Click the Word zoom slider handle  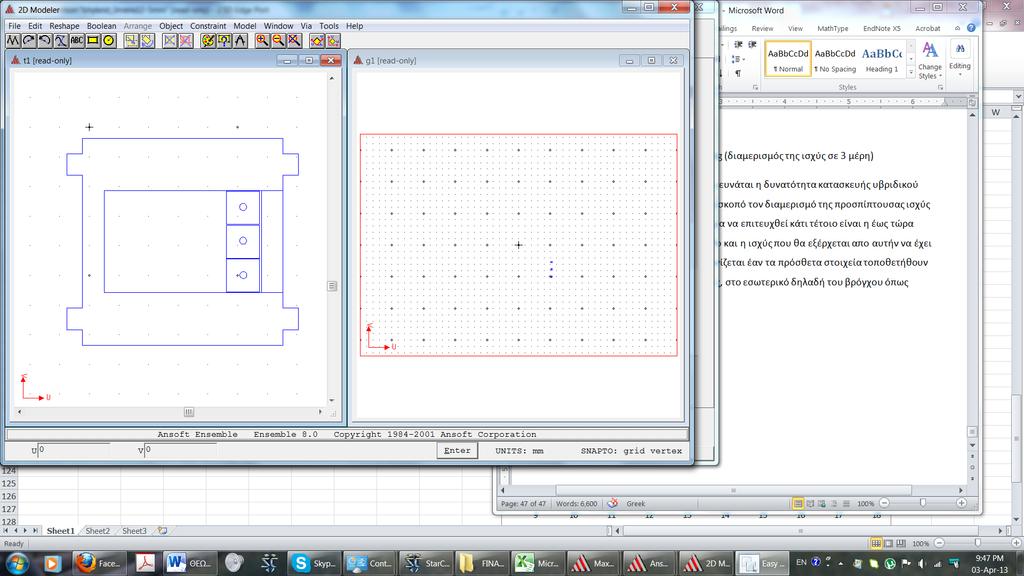[x=923, y=503]
